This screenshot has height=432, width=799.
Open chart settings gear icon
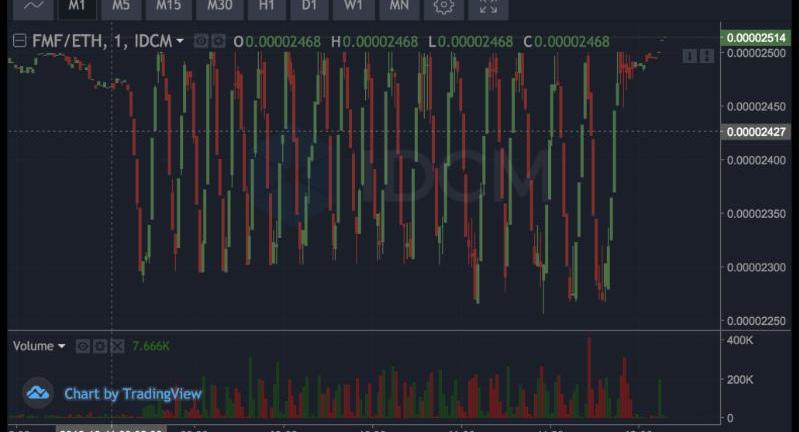(x=444, y=6)
